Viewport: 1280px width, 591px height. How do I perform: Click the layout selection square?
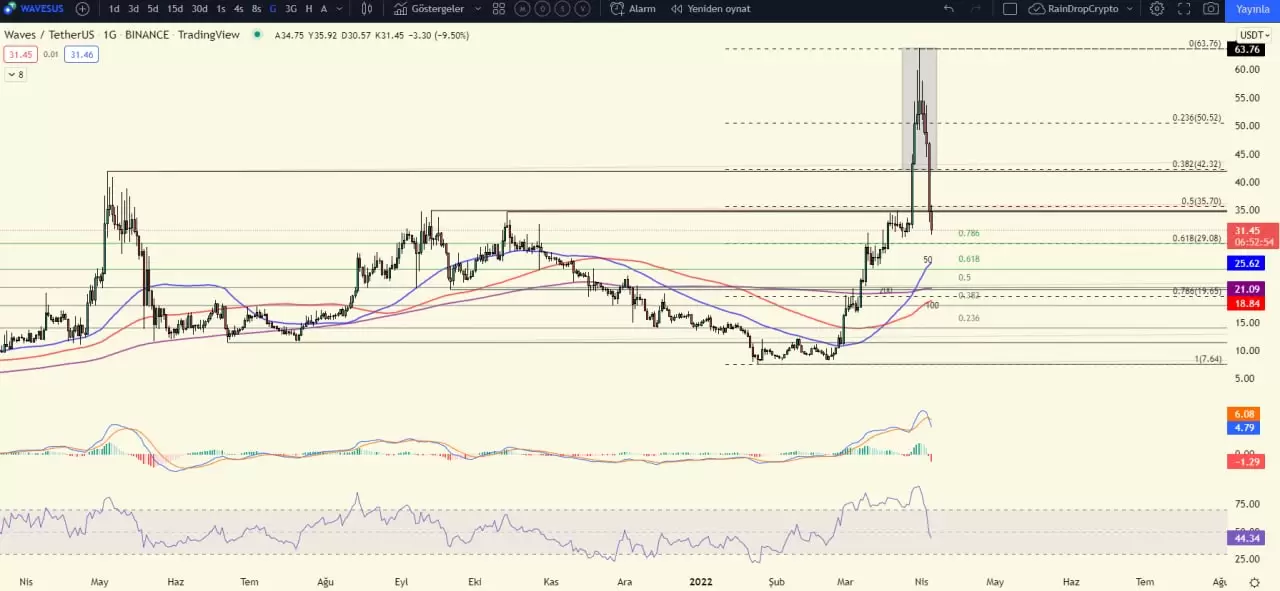point(1010,9)
